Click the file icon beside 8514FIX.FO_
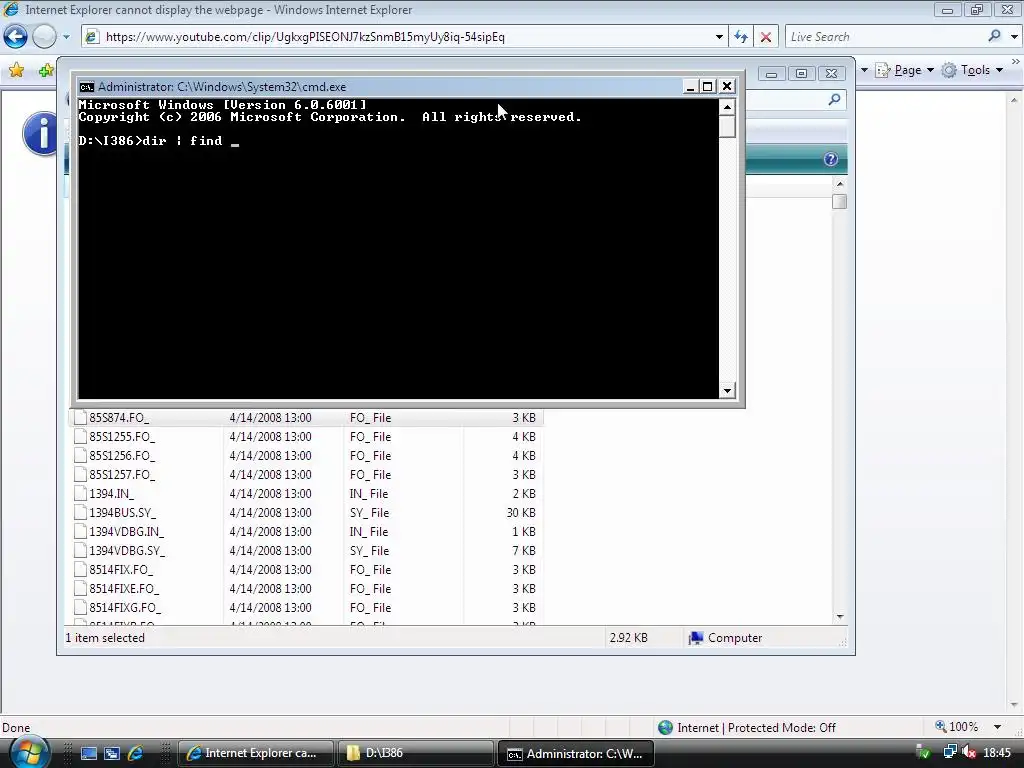The image size is (1024, 768). (x=80, y=569)
